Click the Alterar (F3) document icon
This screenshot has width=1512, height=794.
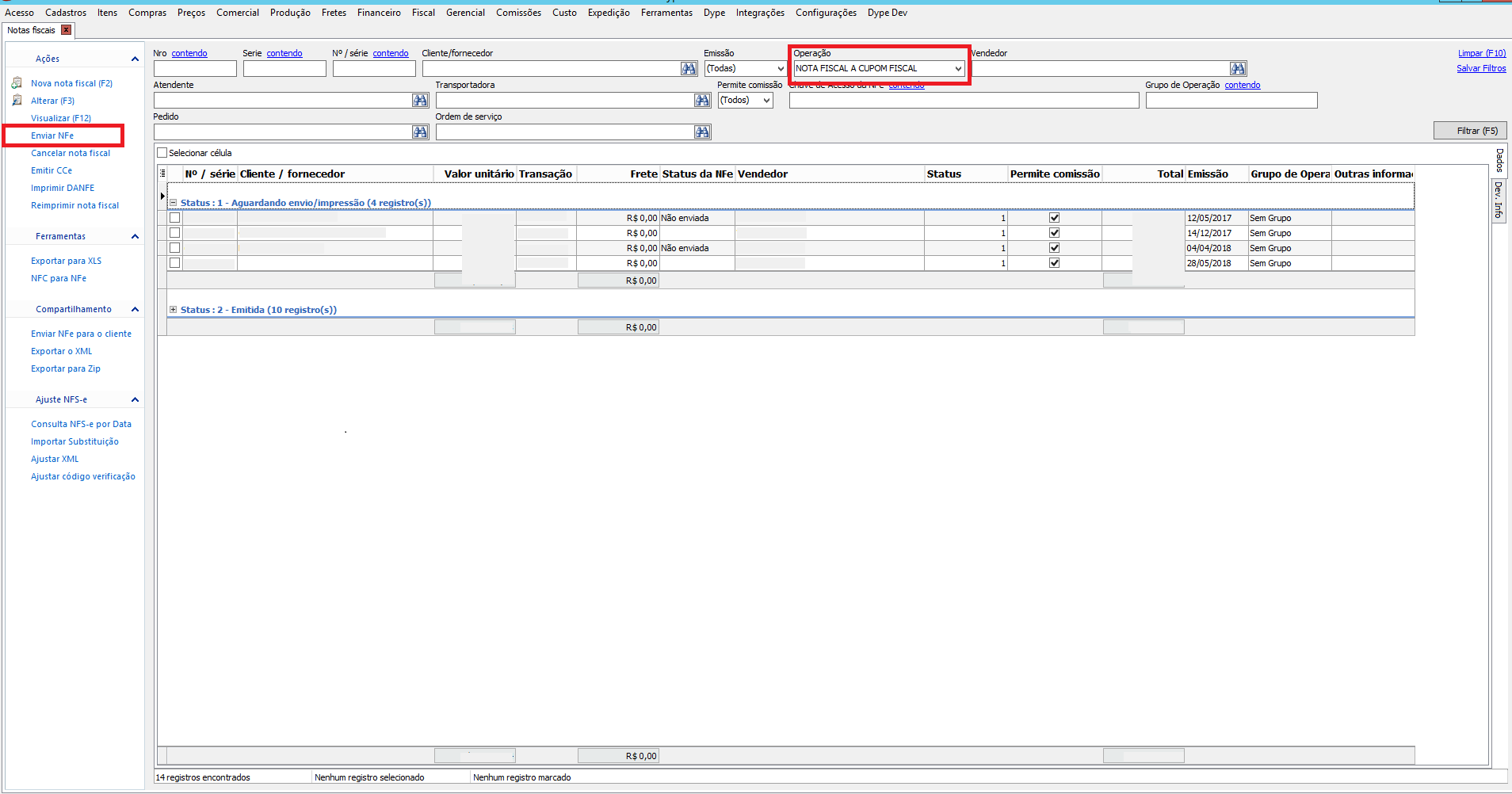click(x=17, y=100)
